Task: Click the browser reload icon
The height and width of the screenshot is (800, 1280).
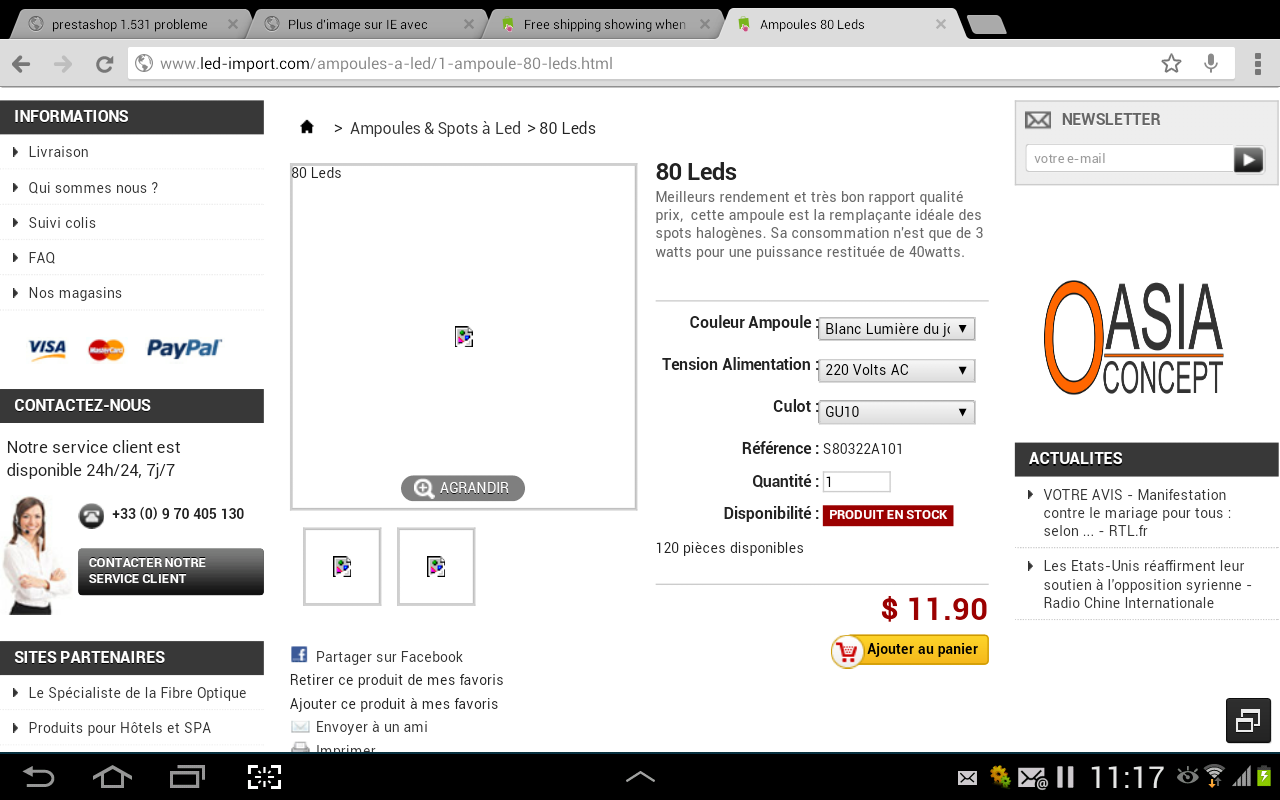Action: pyautogui.click(x=104, y=64)
